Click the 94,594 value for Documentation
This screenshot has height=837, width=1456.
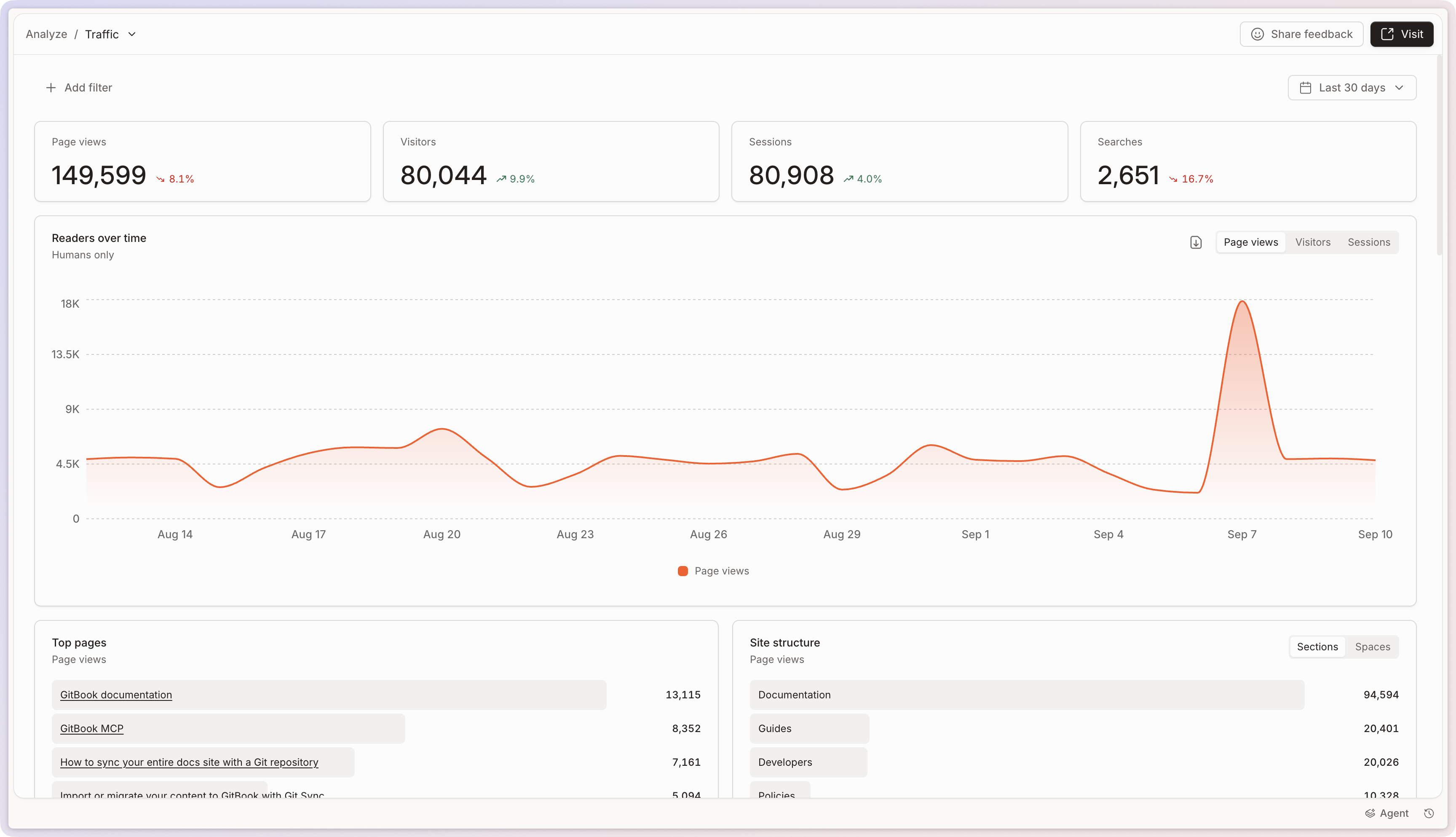(1381, 695)
